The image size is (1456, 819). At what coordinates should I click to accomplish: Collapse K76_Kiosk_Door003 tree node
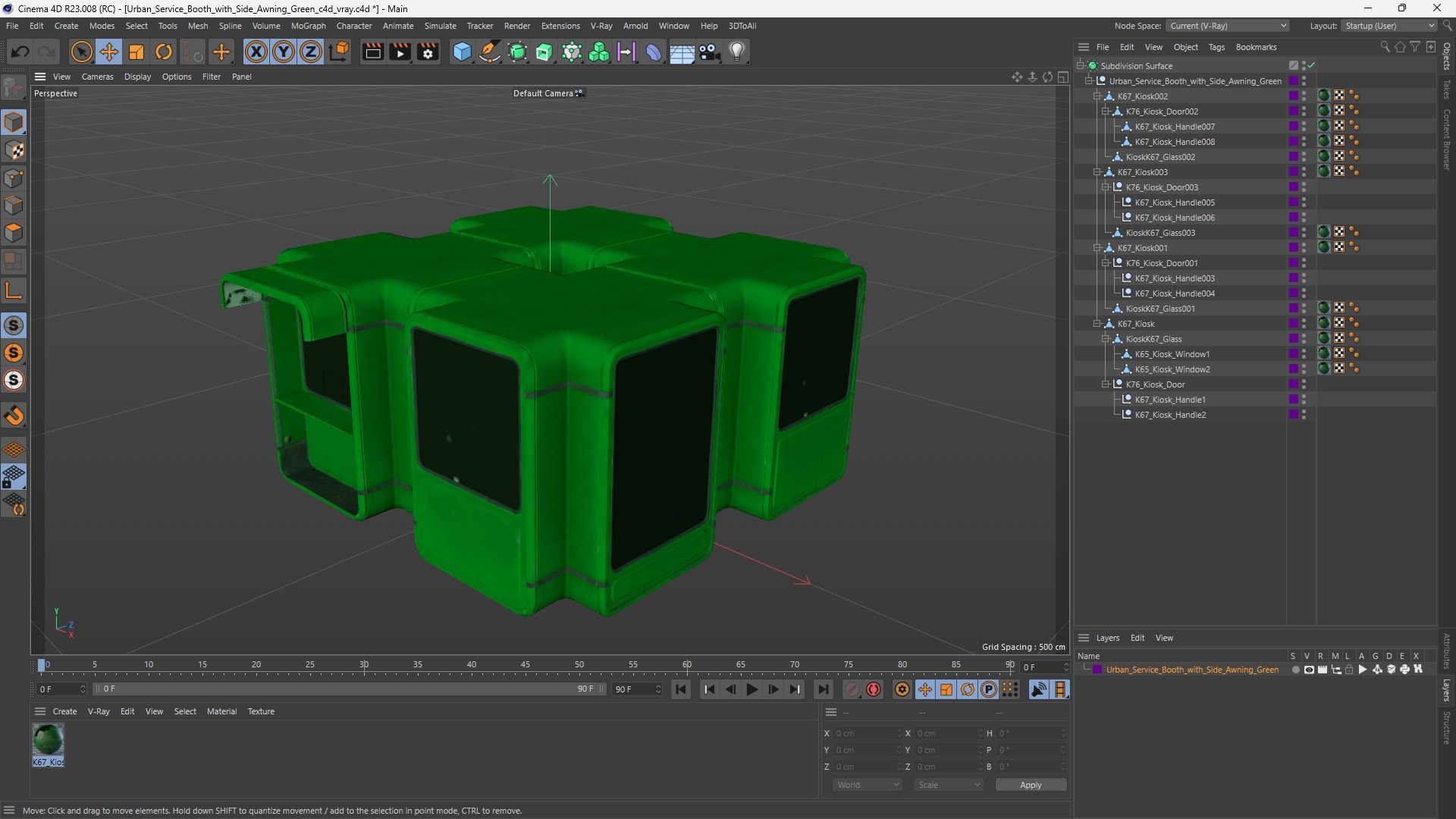click(1106, 187)
